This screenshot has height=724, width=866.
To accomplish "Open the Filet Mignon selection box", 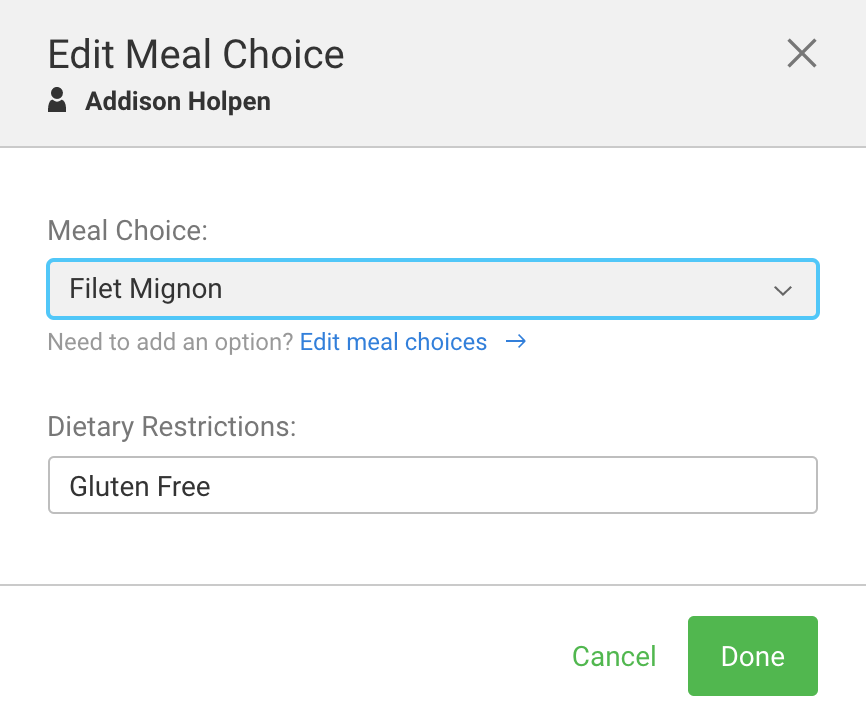I will click(432, 290).
